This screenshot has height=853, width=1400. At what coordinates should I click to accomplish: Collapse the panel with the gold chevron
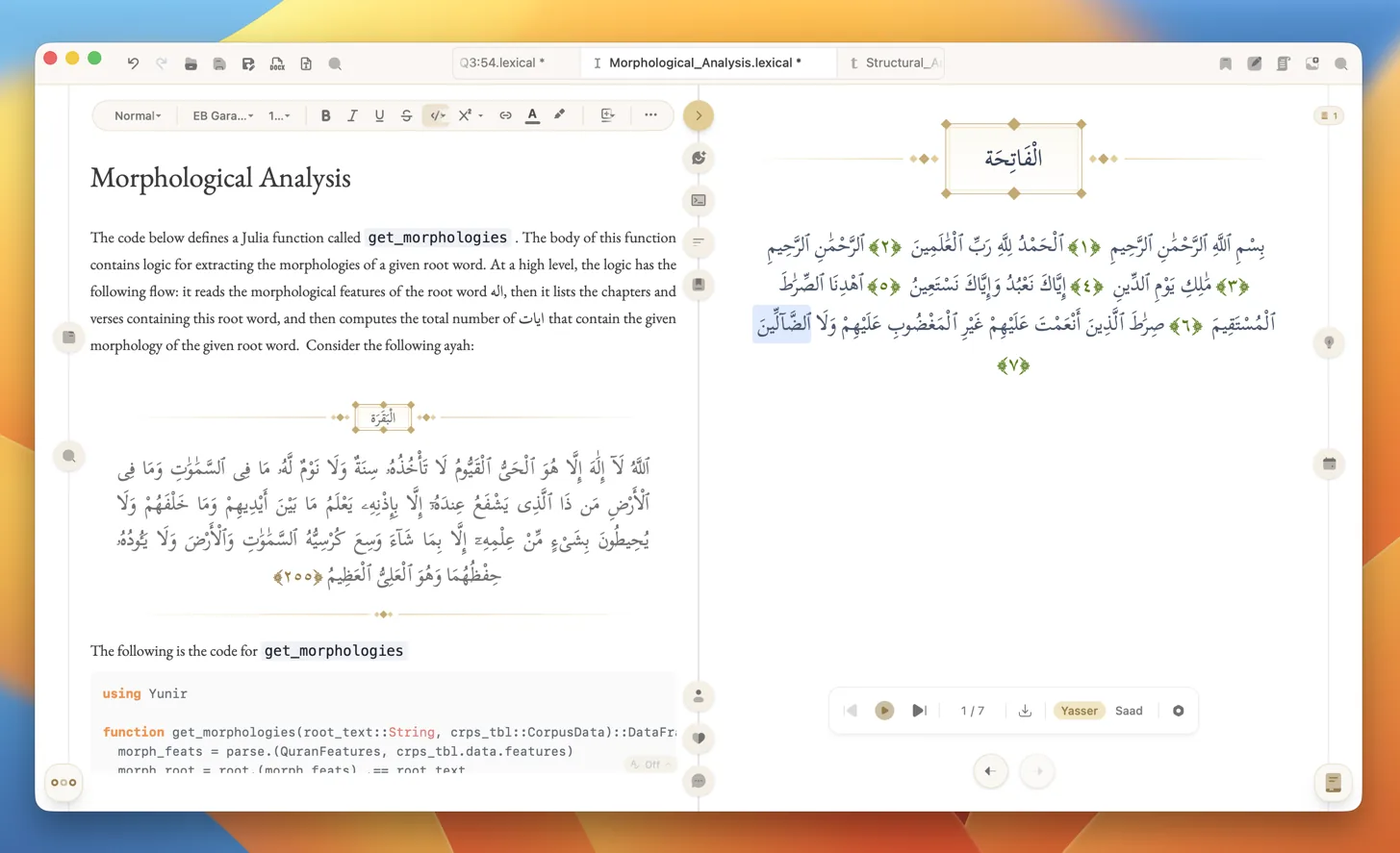tap(699, 115)
